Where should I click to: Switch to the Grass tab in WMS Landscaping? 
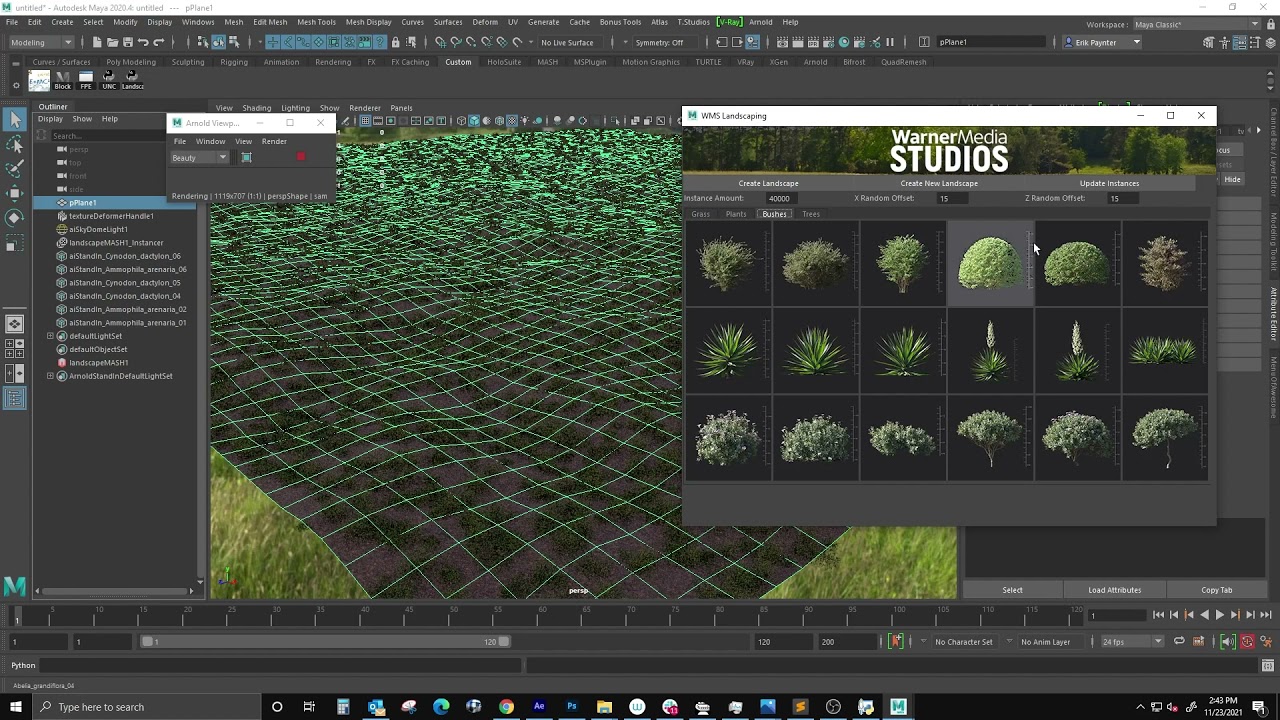(x=700, y=214)
